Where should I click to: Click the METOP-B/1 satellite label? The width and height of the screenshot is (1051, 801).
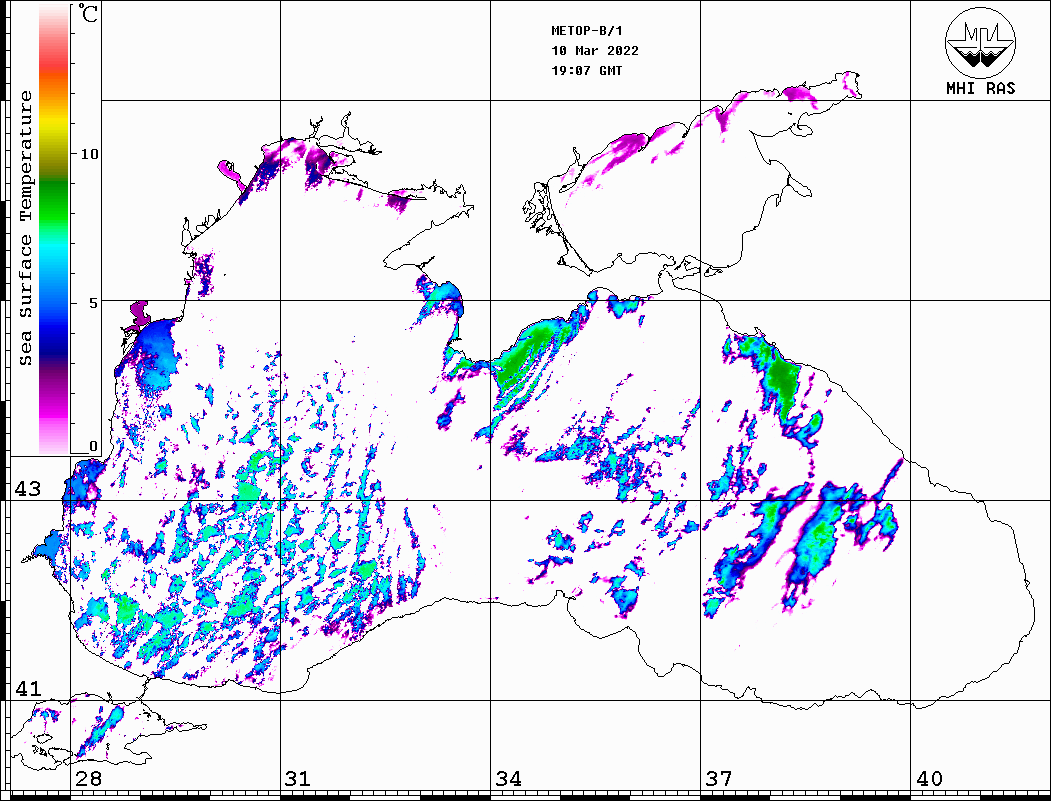click(587, 31)
